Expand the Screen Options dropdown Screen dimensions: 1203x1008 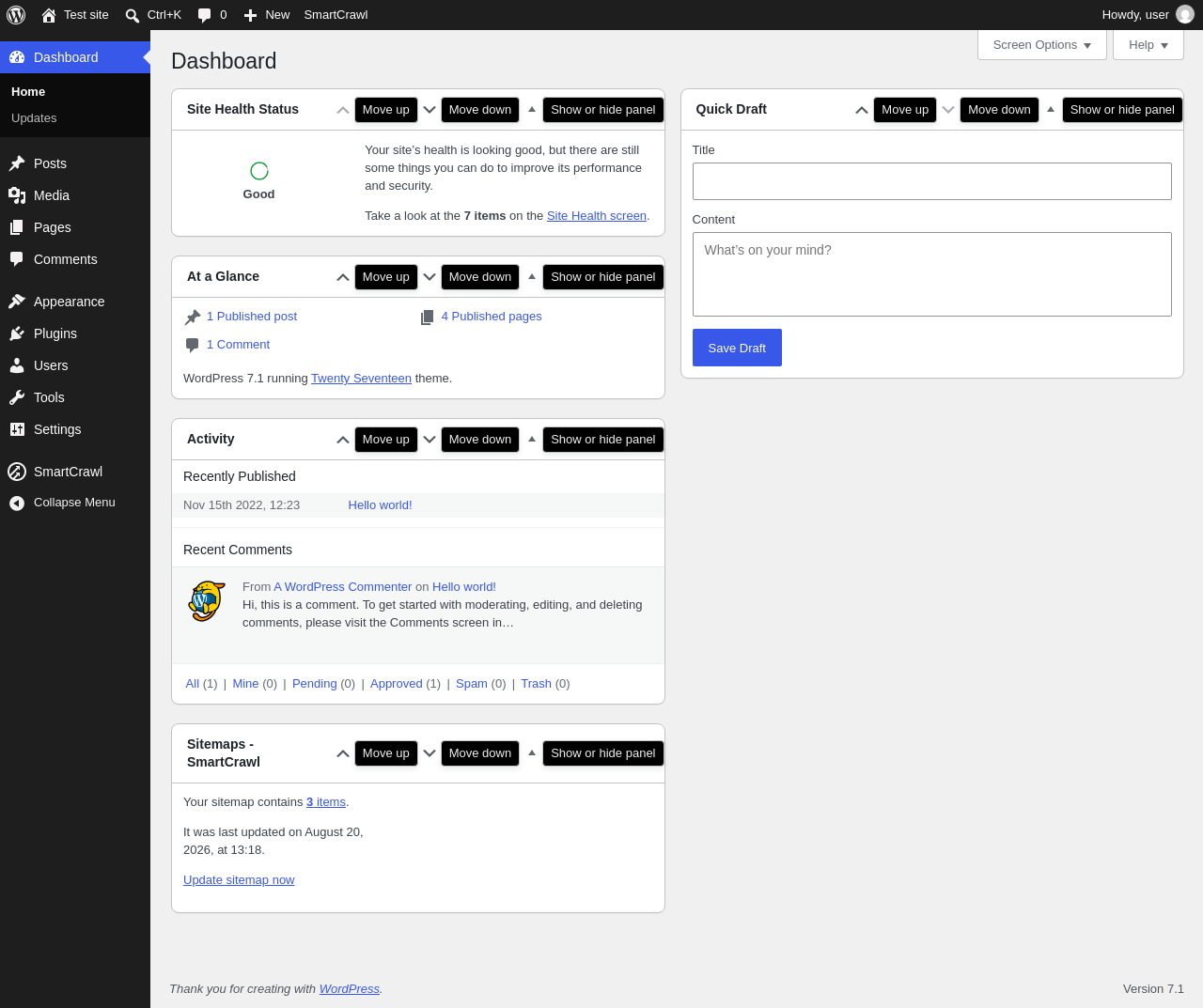click(x=1042, y=45)
